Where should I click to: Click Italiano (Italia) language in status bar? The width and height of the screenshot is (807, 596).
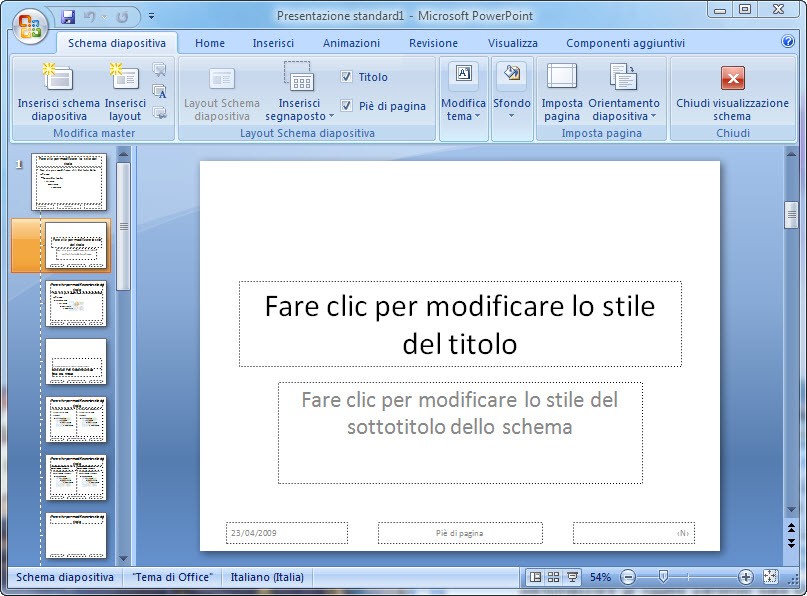267,577
